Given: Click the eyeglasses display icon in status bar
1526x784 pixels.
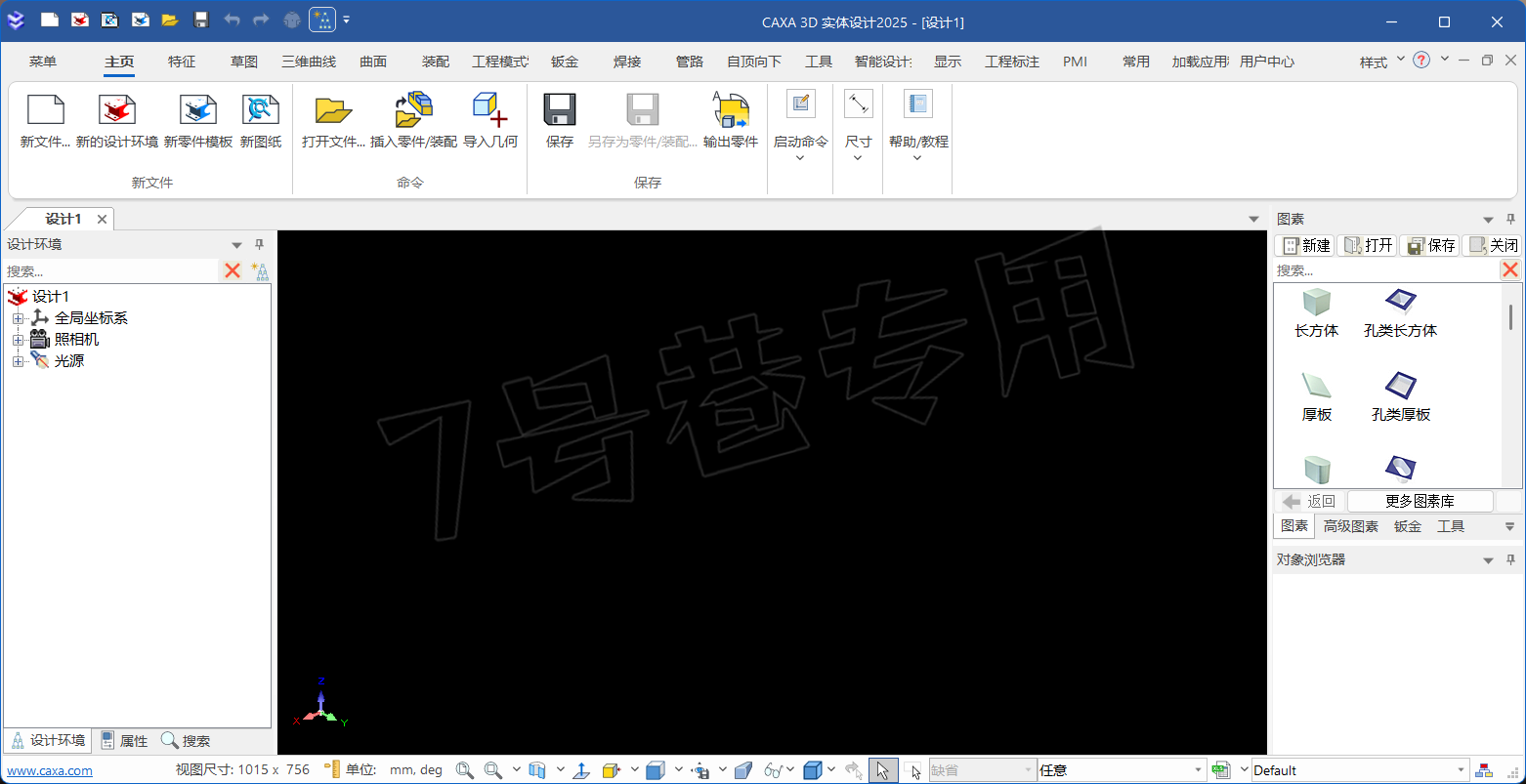Looking at the screenshot, I should (773, 770).
